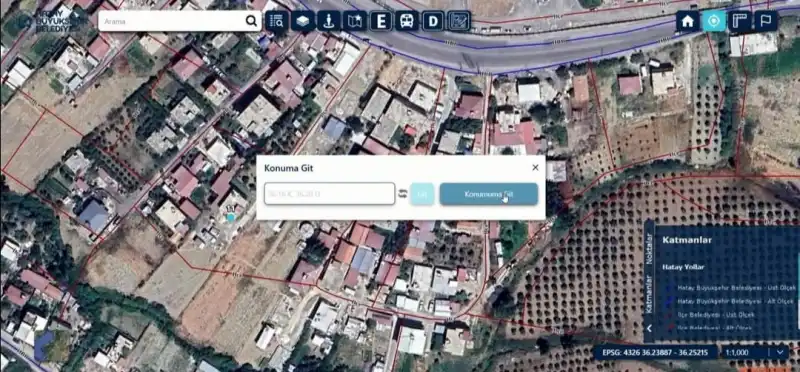
Task: Open the bus transit tool
Action: pos(407,21)
